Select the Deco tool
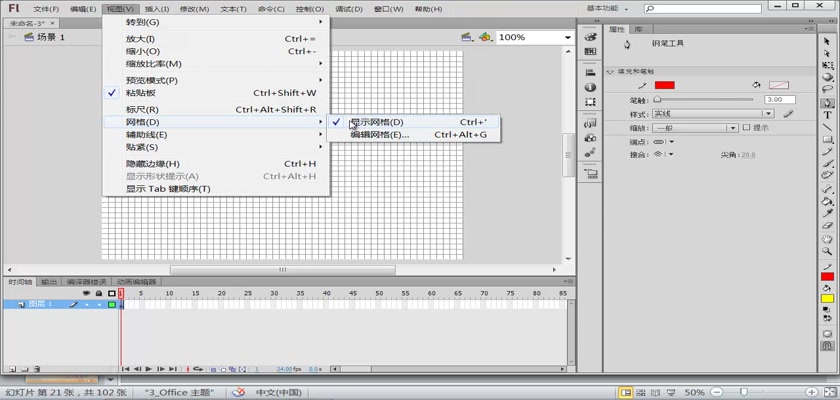 tap(827, 176)
